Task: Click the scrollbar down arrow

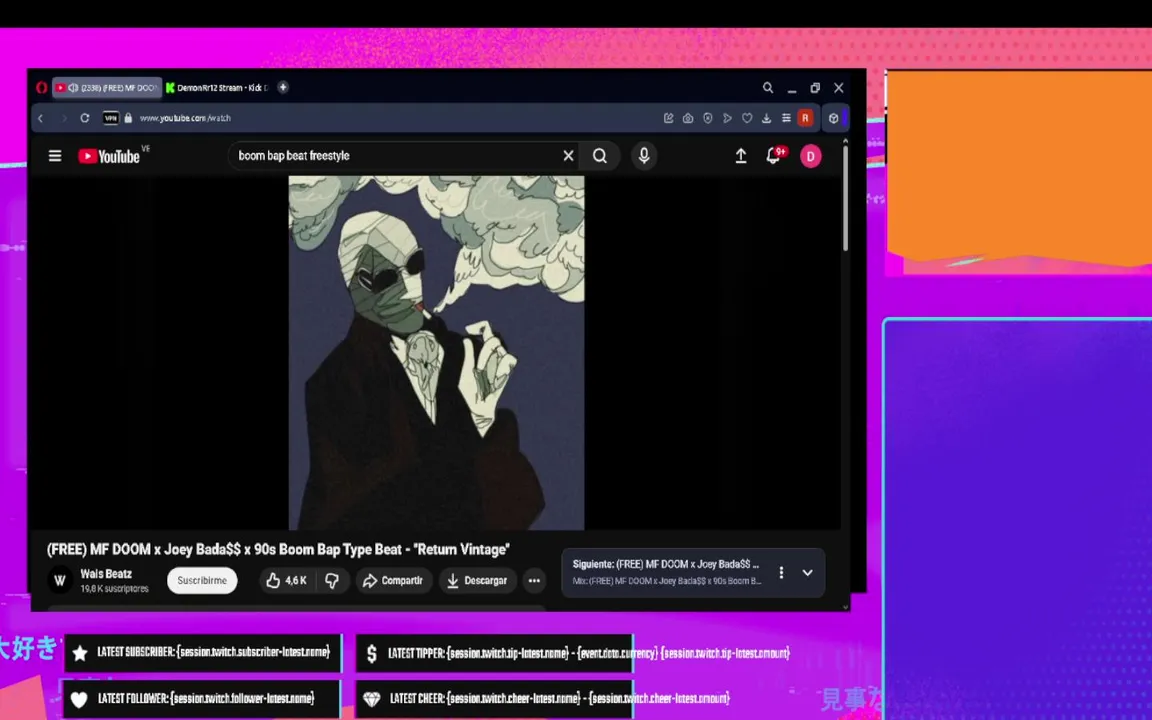Action: point(846,607)
